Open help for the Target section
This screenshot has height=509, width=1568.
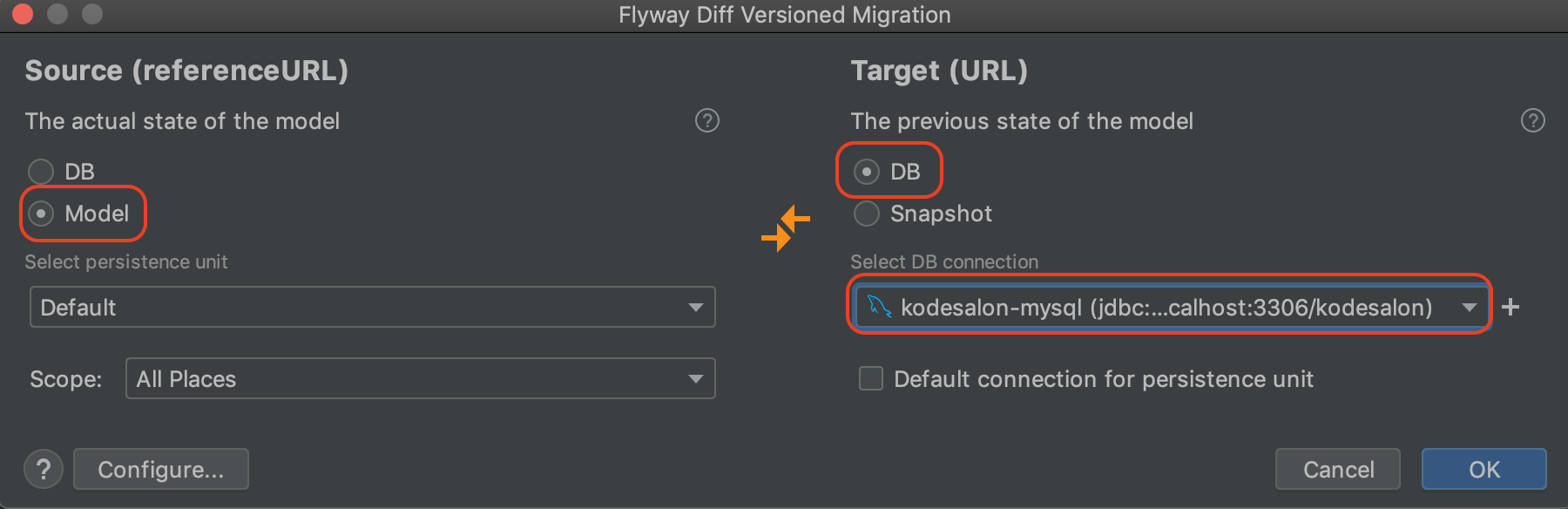1531,121
